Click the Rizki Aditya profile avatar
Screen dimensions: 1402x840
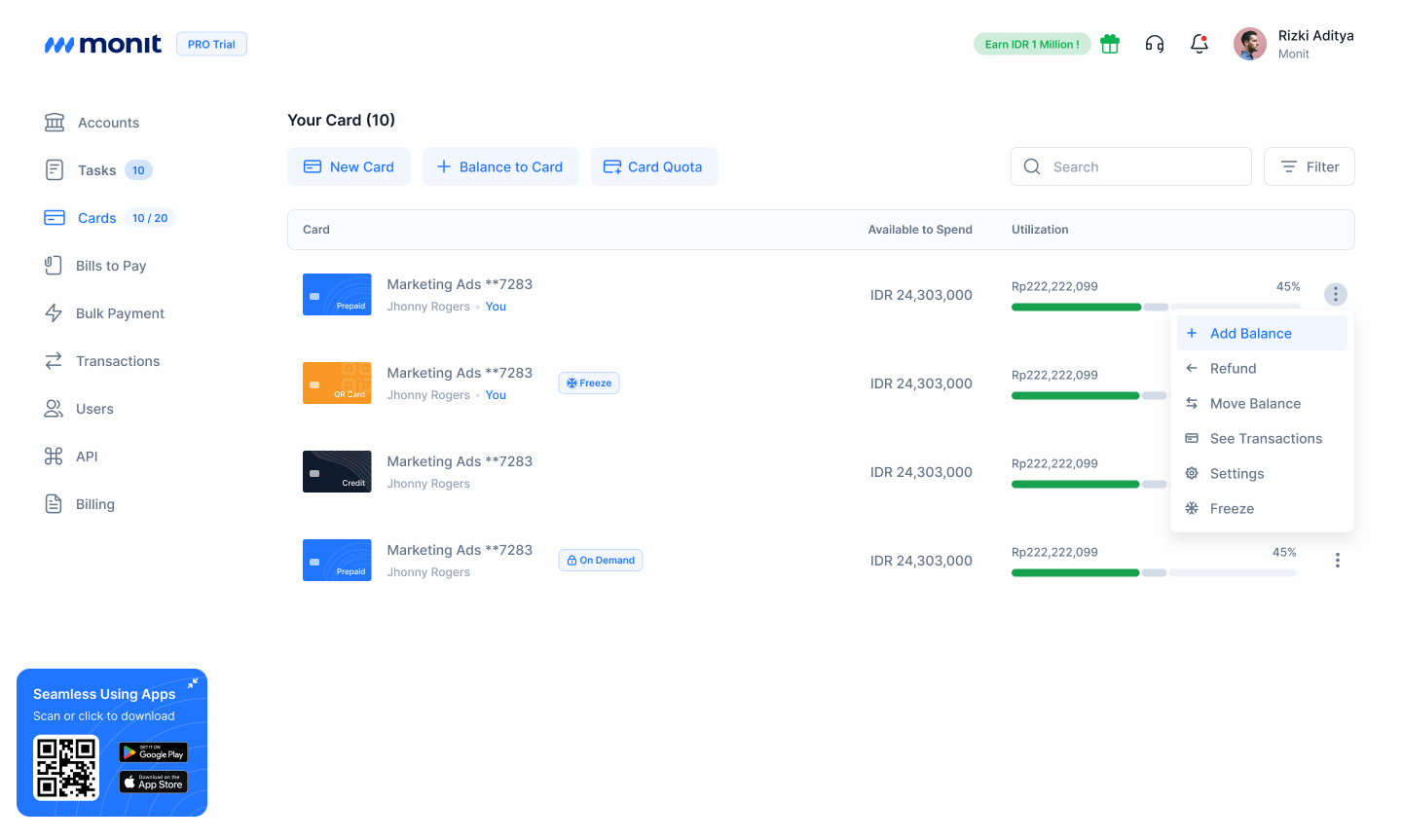tap(1250, 44)
